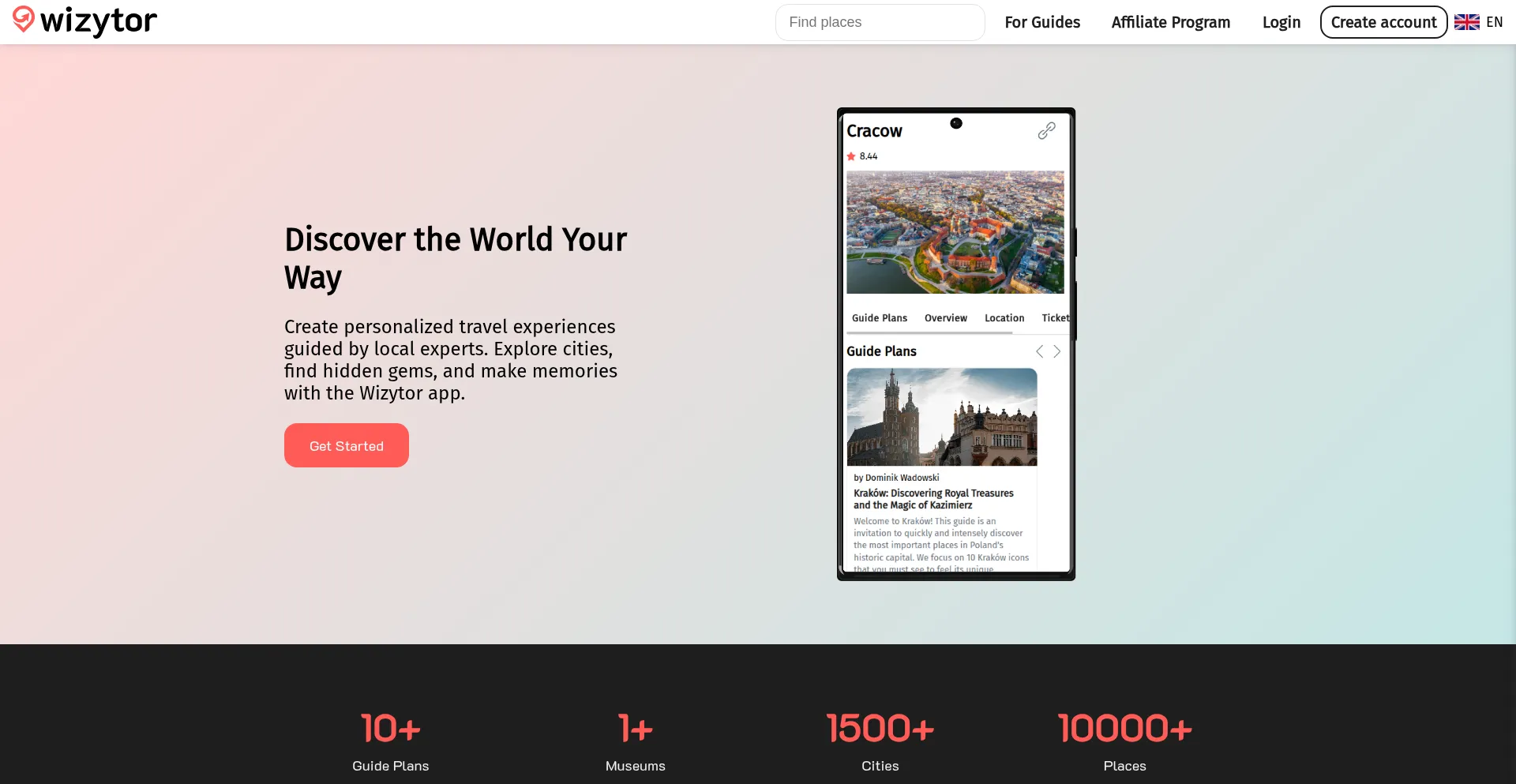Open the Login page
Screen dimensions: 1516x784
(1281, 22)
